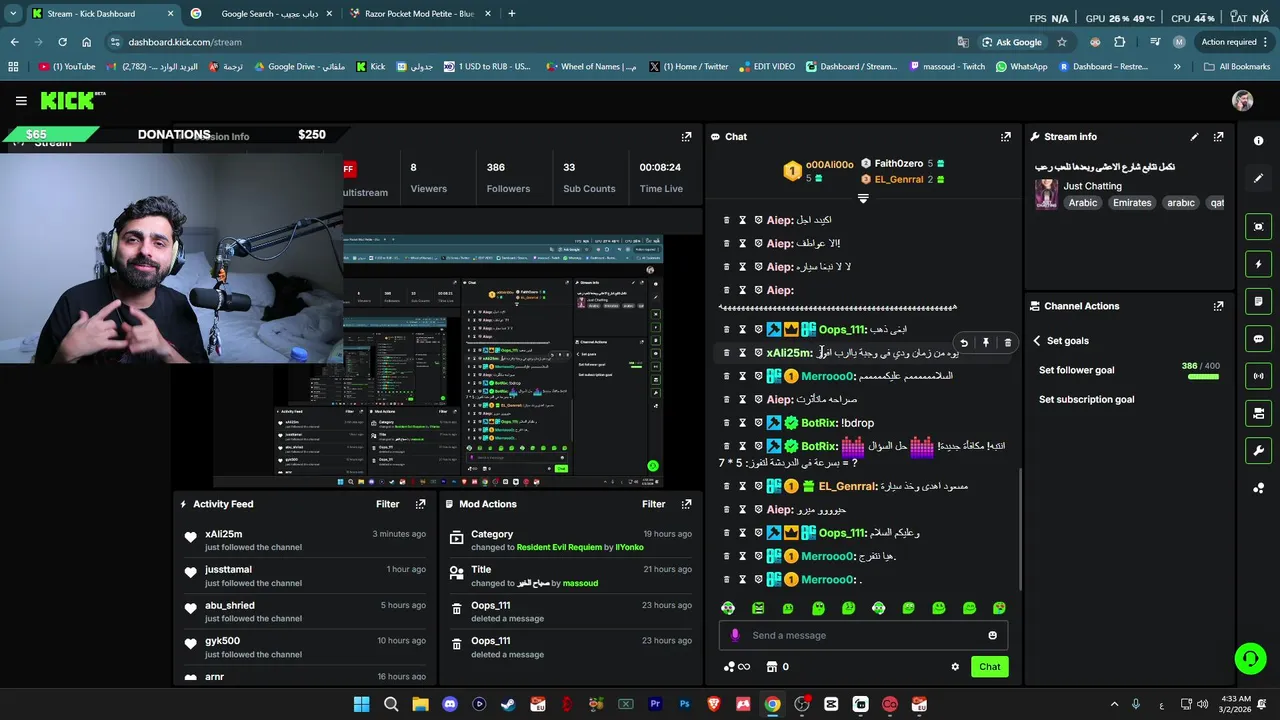Pop out the stream preview session panel
This screenshot has width=1280, height=720.
tap(686, 137)
